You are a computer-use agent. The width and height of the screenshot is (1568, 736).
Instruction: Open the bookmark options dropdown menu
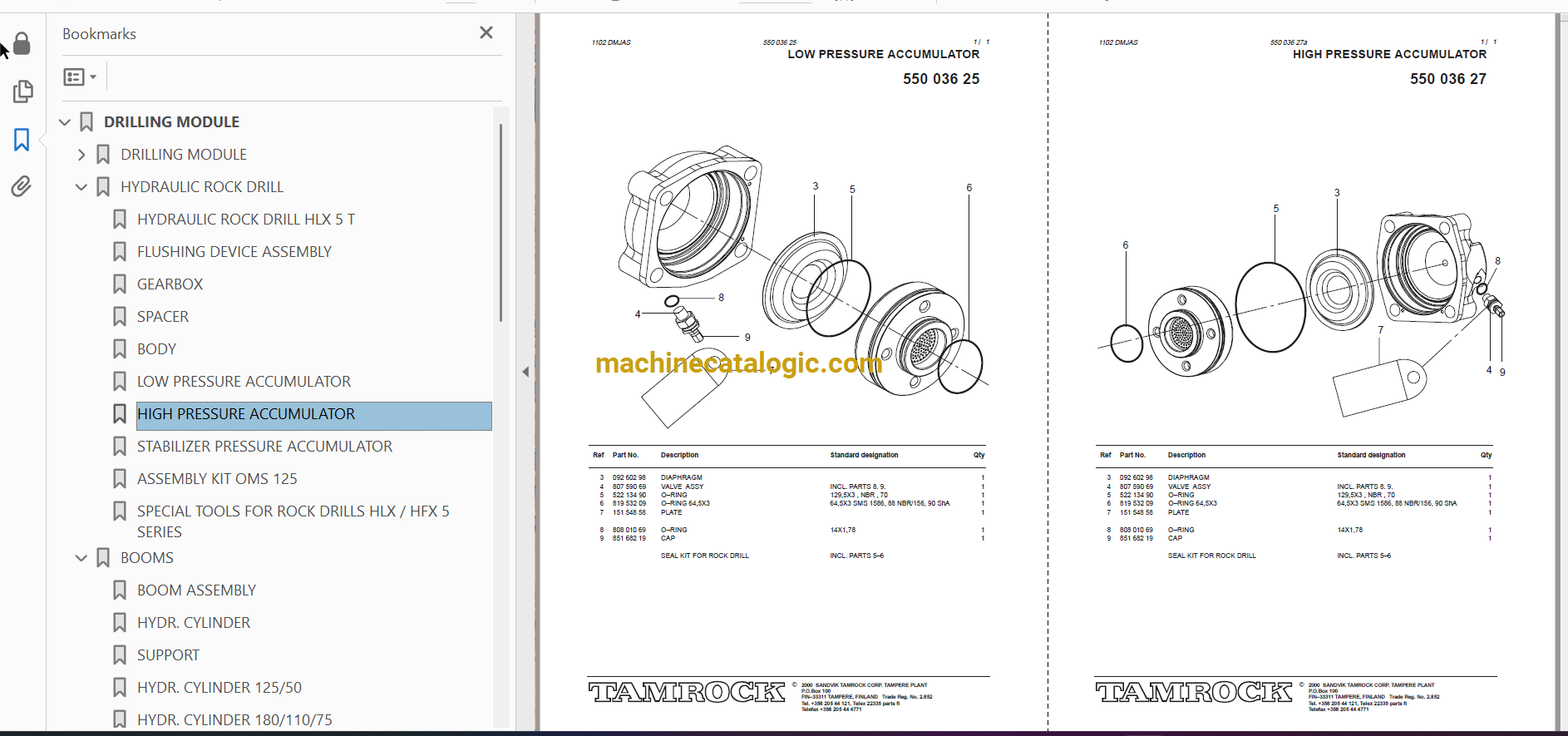pos(80,77)
